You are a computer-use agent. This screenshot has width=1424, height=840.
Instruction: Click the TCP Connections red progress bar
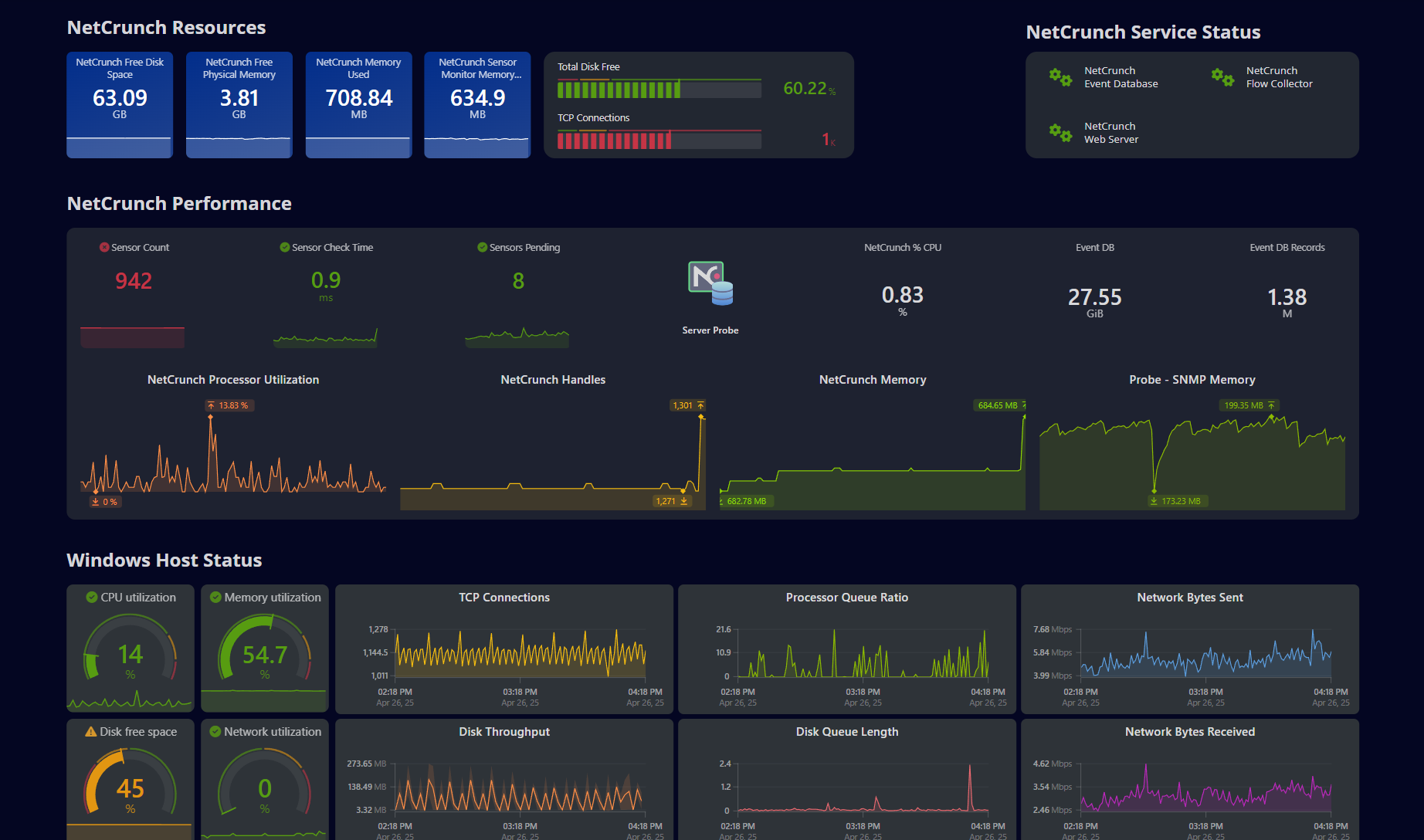[659, 140]
